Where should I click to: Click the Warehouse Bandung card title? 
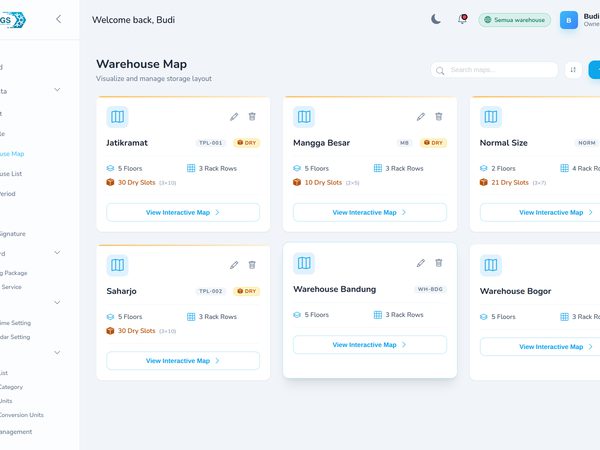[334, 289]
